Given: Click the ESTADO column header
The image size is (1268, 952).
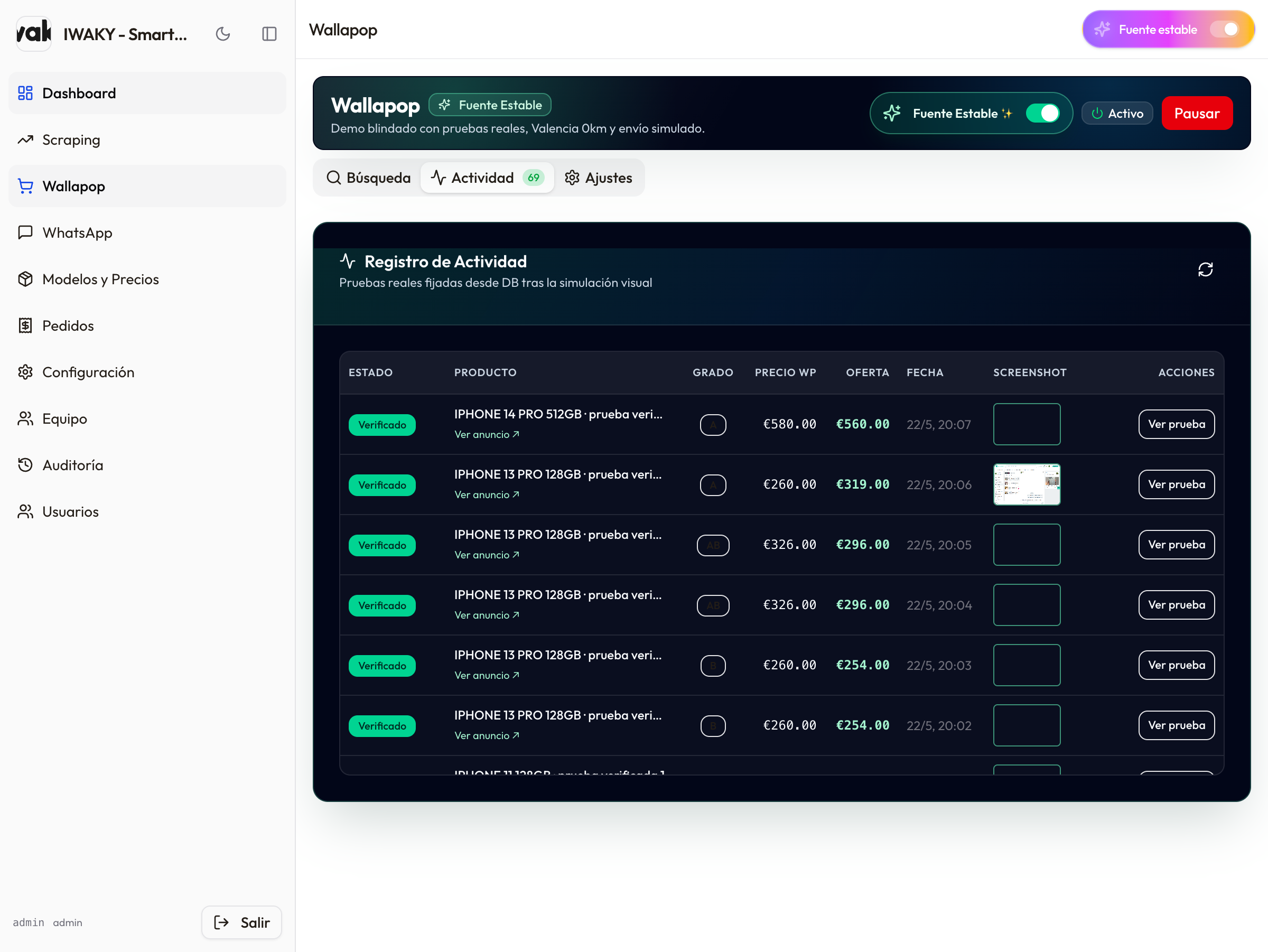Looking at the screenshot, I should [x=370, y=372].
